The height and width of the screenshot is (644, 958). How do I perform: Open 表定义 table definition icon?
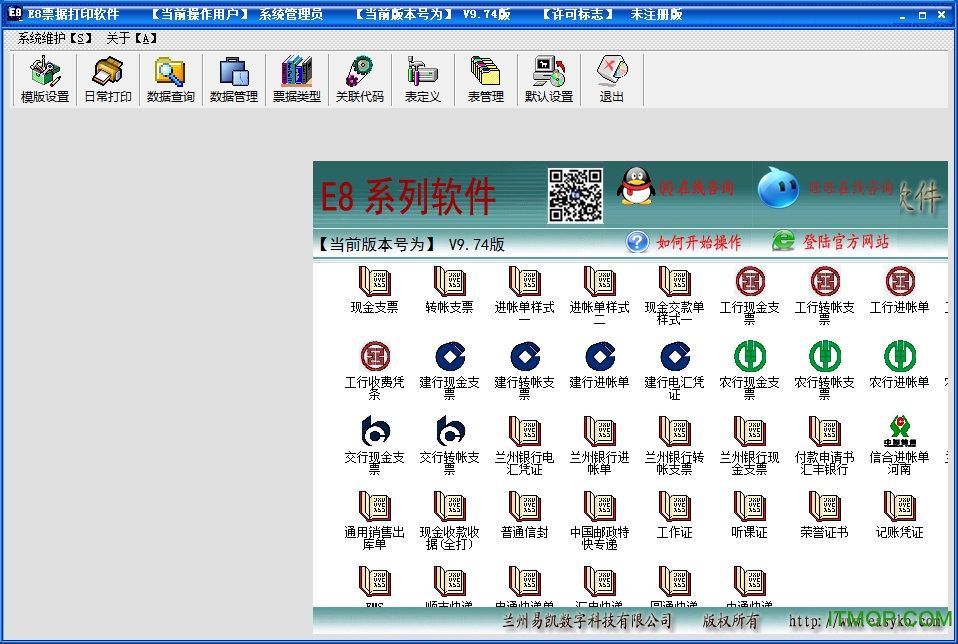pos(422,80)
